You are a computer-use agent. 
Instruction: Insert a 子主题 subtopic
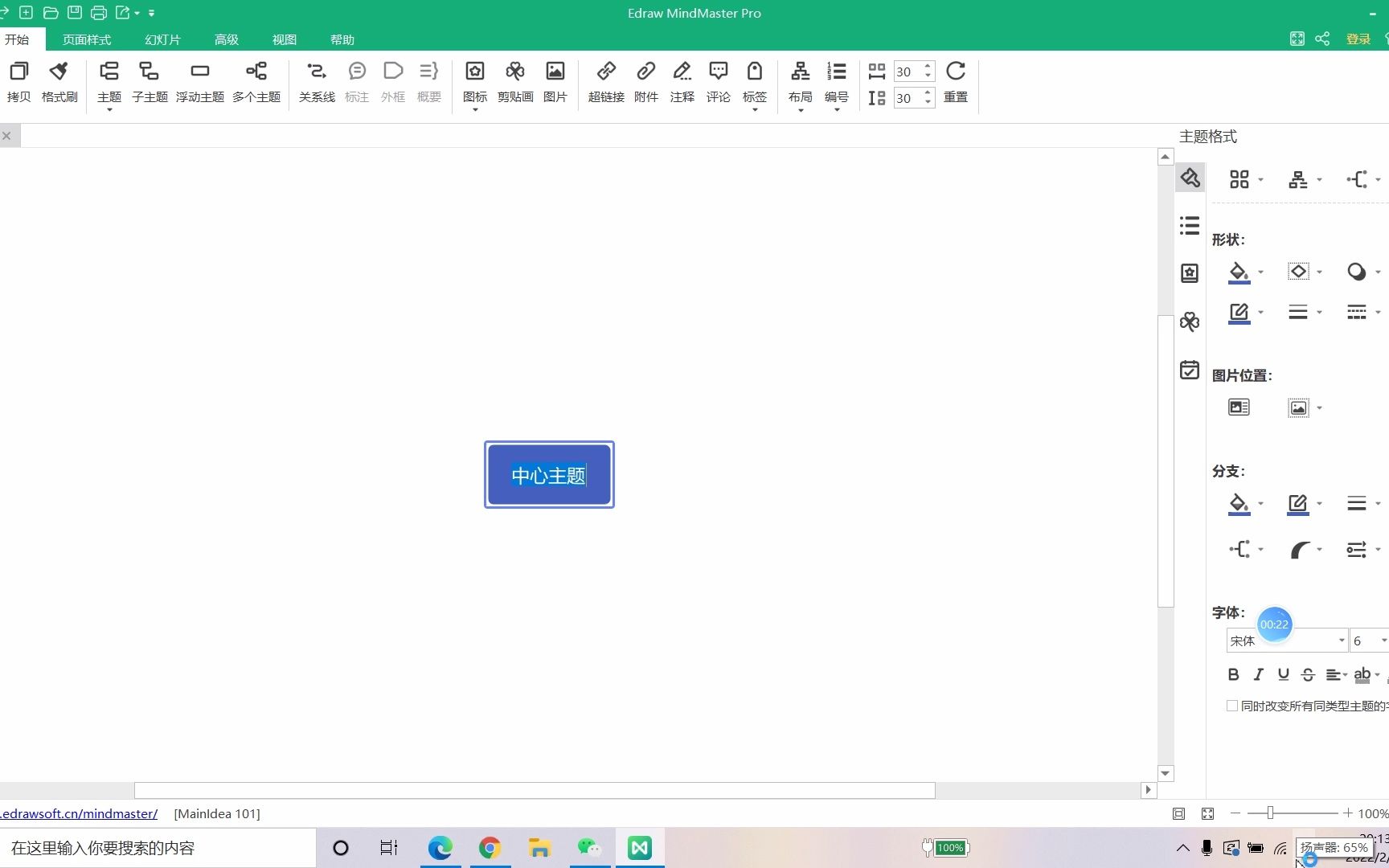pos(150,82)
